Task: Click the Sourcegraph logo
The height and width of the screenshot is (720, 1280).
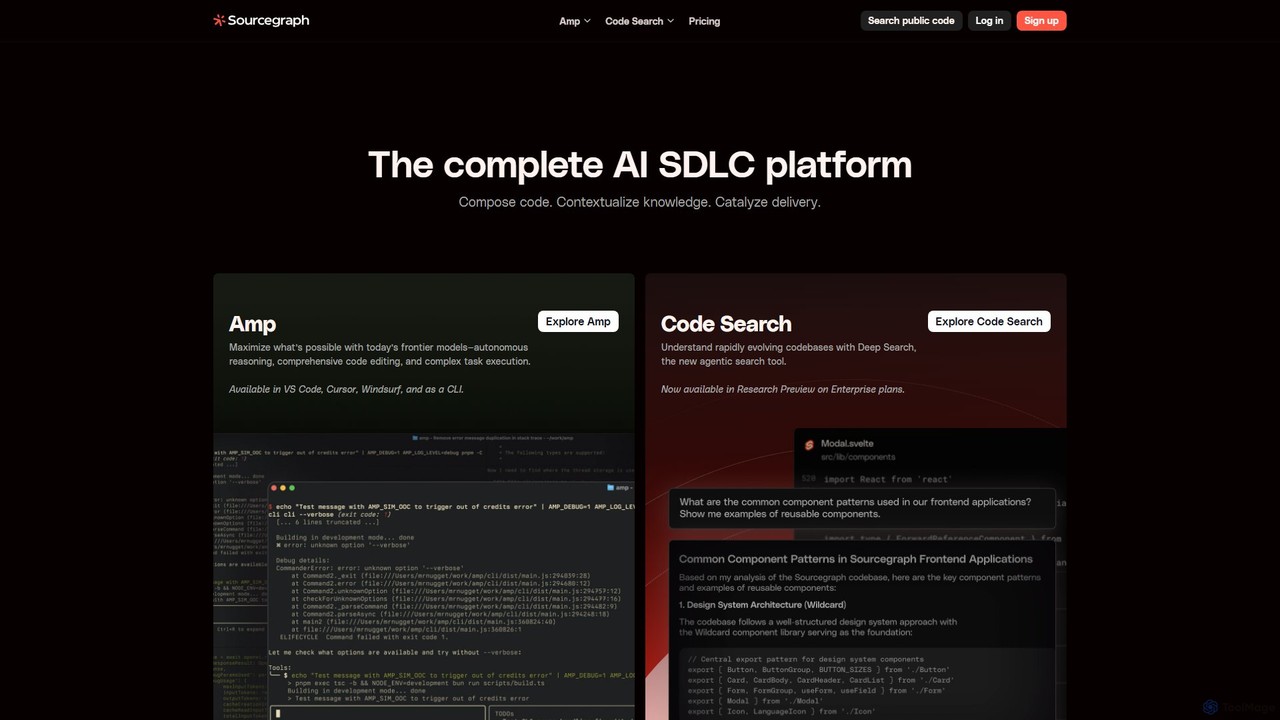Action: (261, 20)
